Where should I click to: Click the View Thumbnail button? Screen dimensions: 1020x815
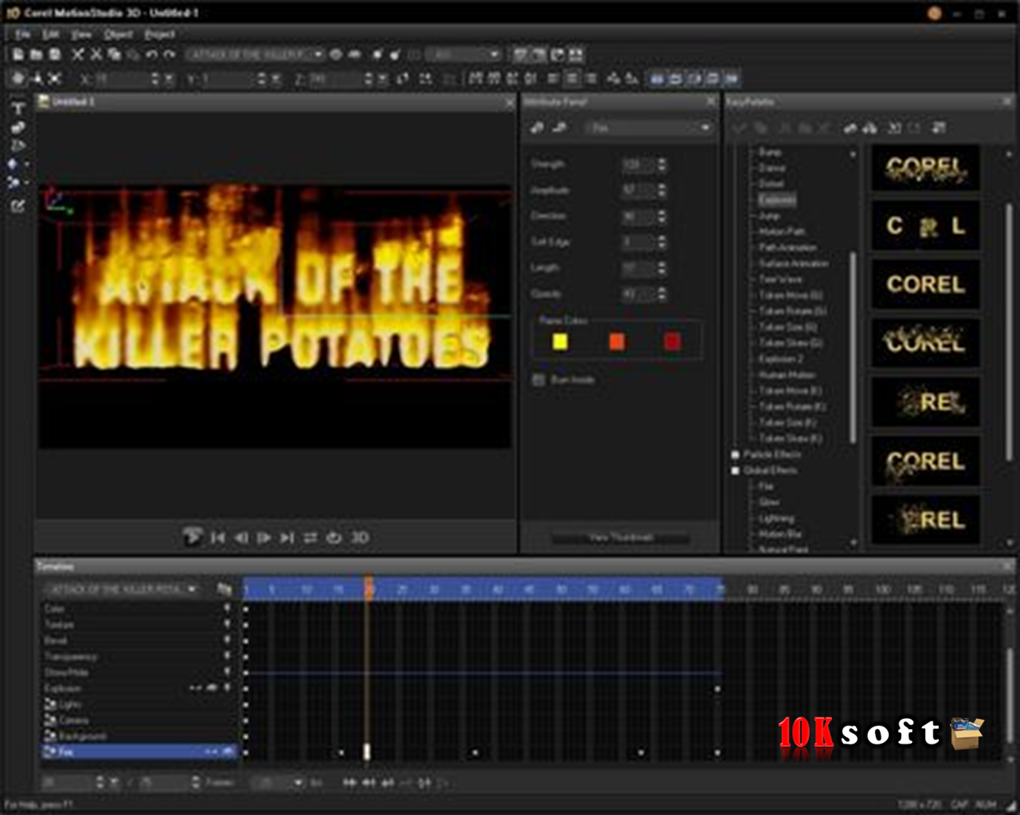tap(621, 537)
